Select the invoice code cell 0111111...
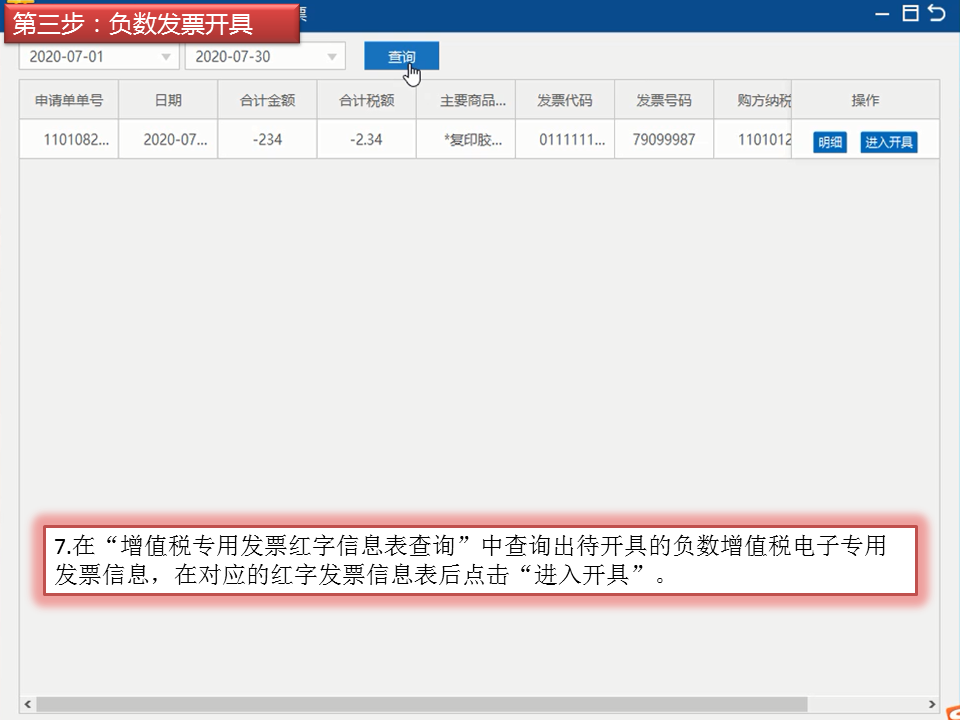This screenshot has width=960, height=720. tap(564, 139)
